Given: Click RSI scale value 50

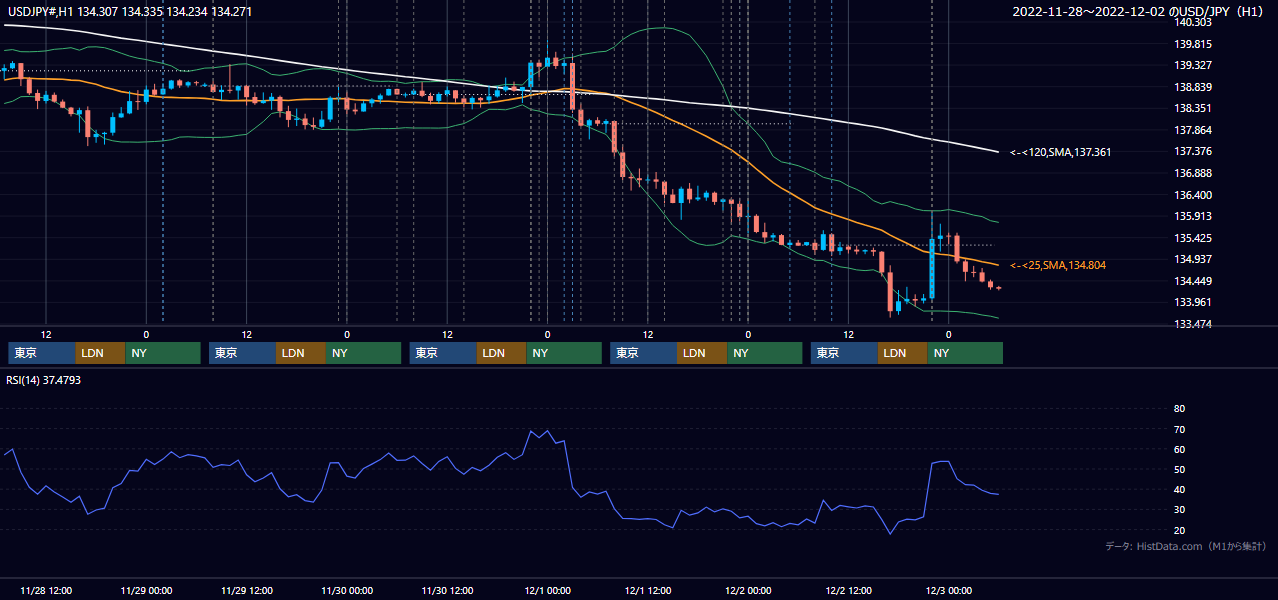Looking at the screenshot, I should pyautogui.click(x=1179, y=469).
